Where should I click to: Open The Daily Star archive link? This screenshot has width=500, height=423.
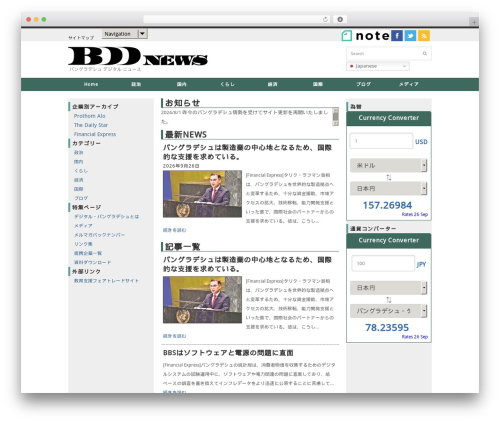tap(91, 125)
